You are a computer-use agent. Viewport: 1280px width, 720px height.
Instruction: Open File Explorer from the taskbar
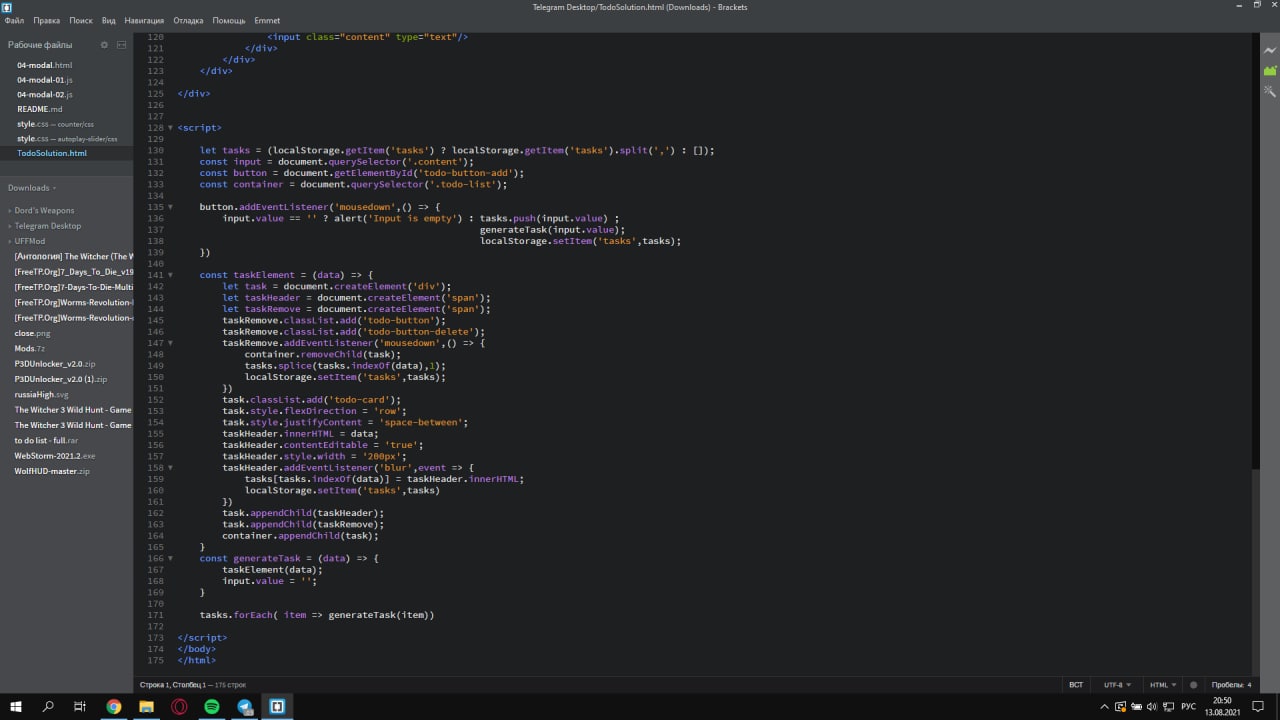tap(146, 707)
